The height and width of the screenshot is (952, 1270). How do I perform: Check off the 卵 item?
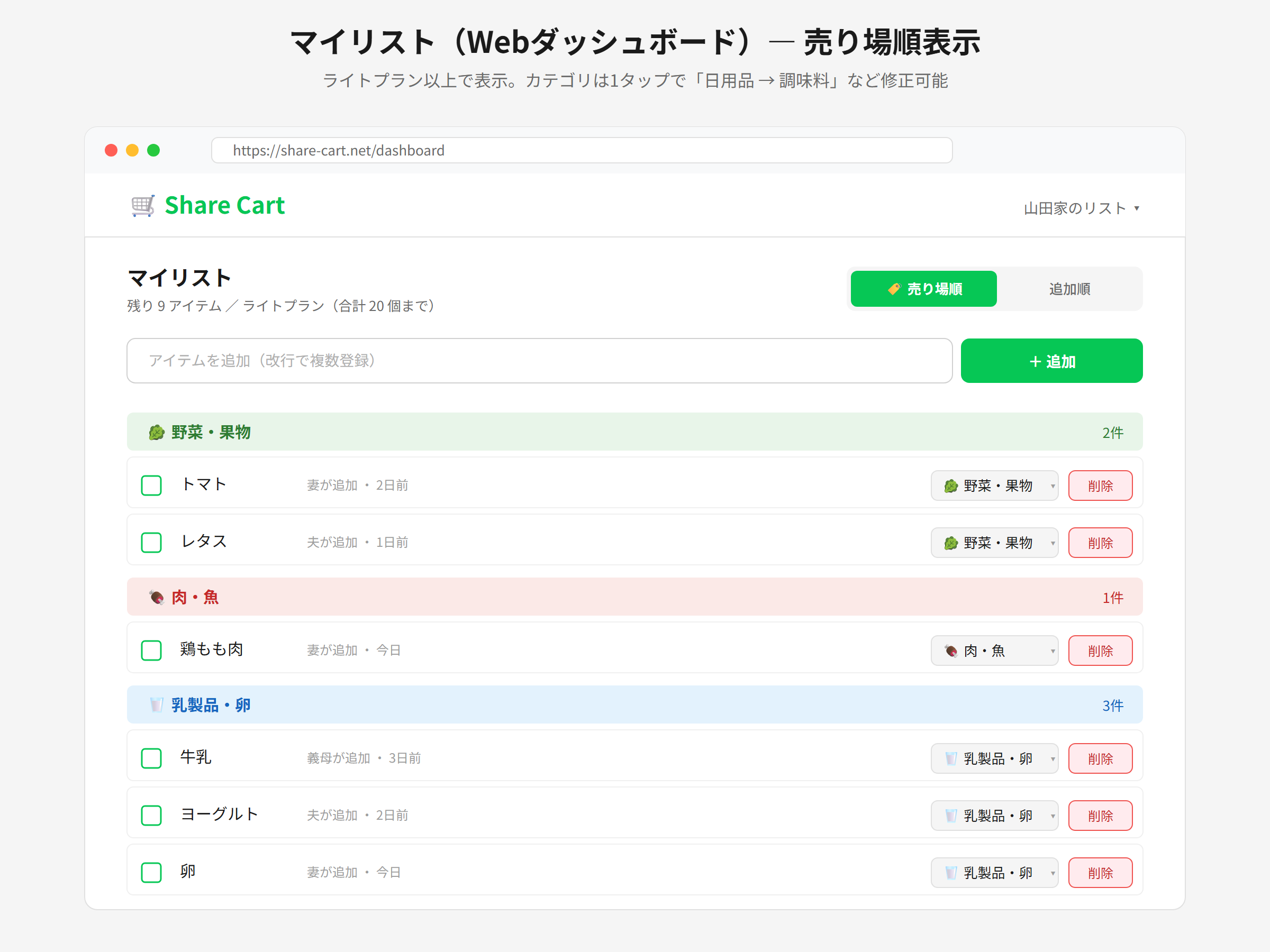coord(151,872)
